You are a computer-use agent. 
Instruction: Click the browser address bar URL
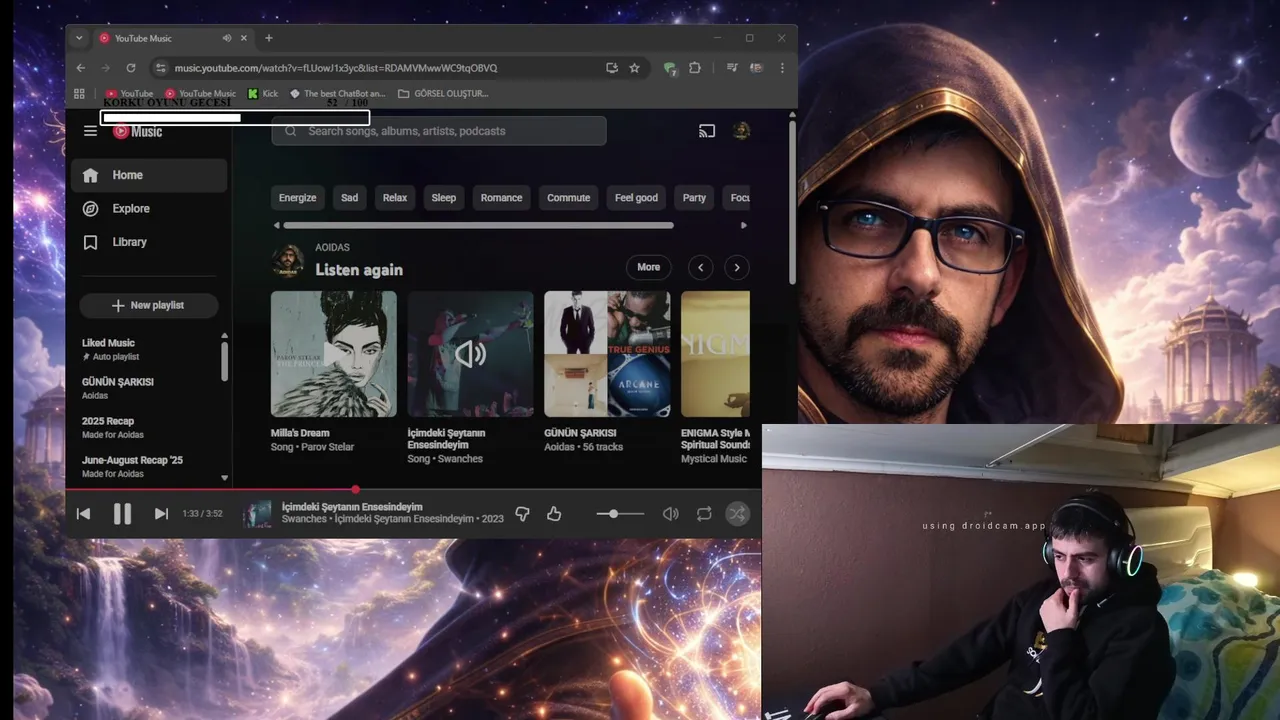point(336,68)
